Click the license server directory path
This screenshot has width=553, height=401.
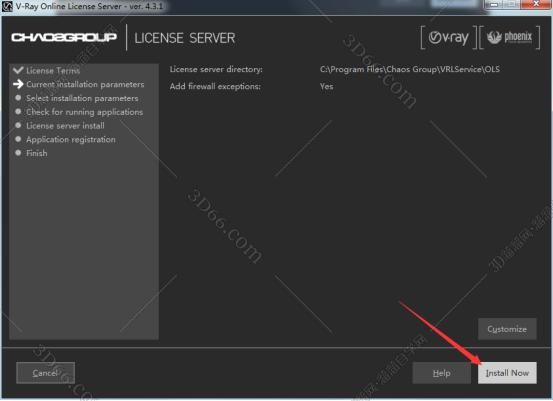(x=410, y=69)
